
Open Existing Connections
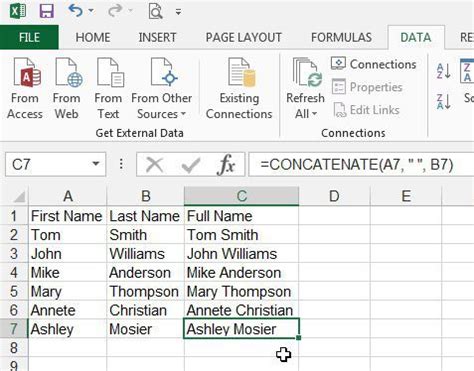[239, 88]
